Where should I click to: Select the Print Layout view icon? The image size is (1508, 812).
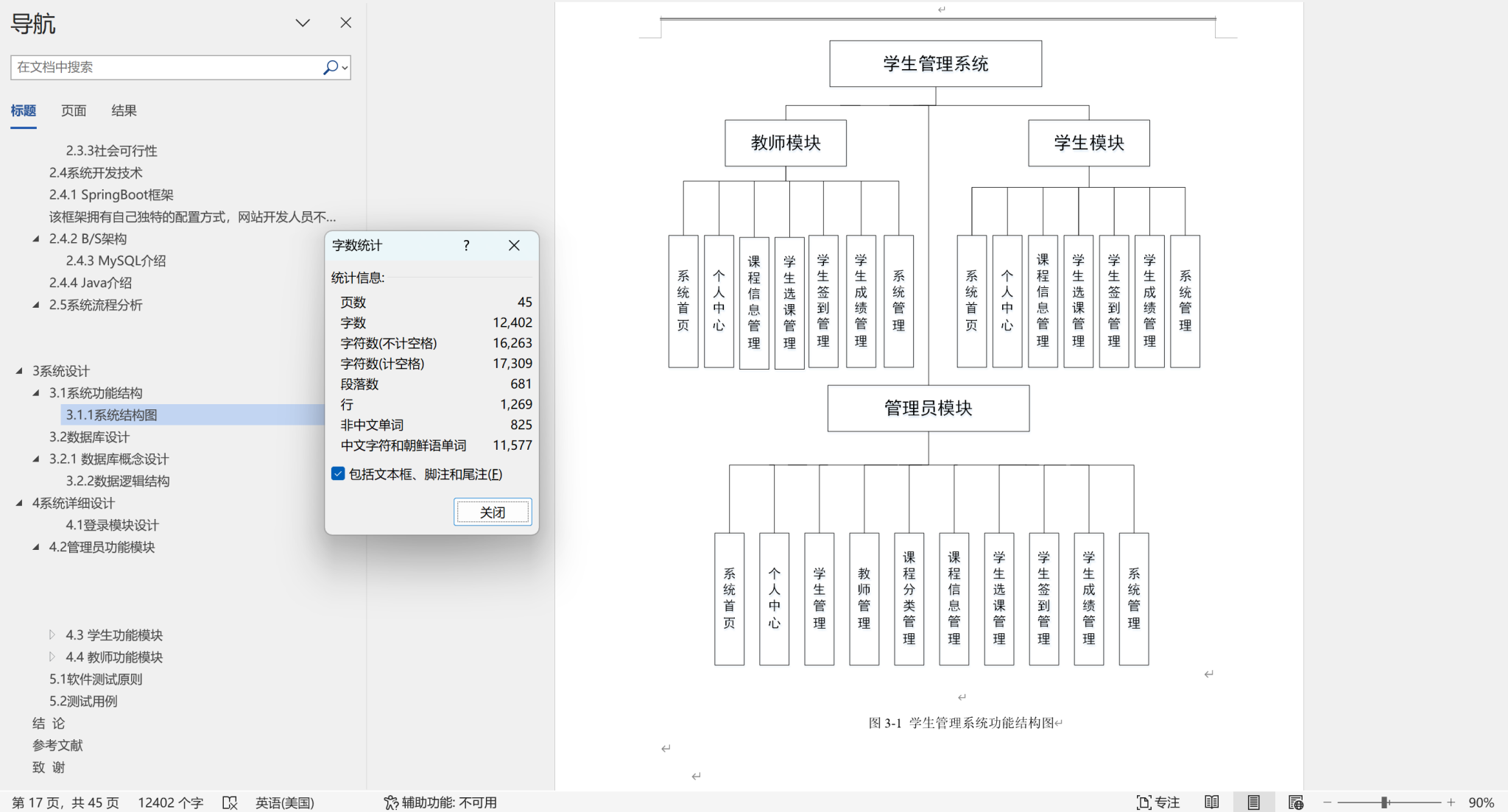click(x=1254, y=802)
